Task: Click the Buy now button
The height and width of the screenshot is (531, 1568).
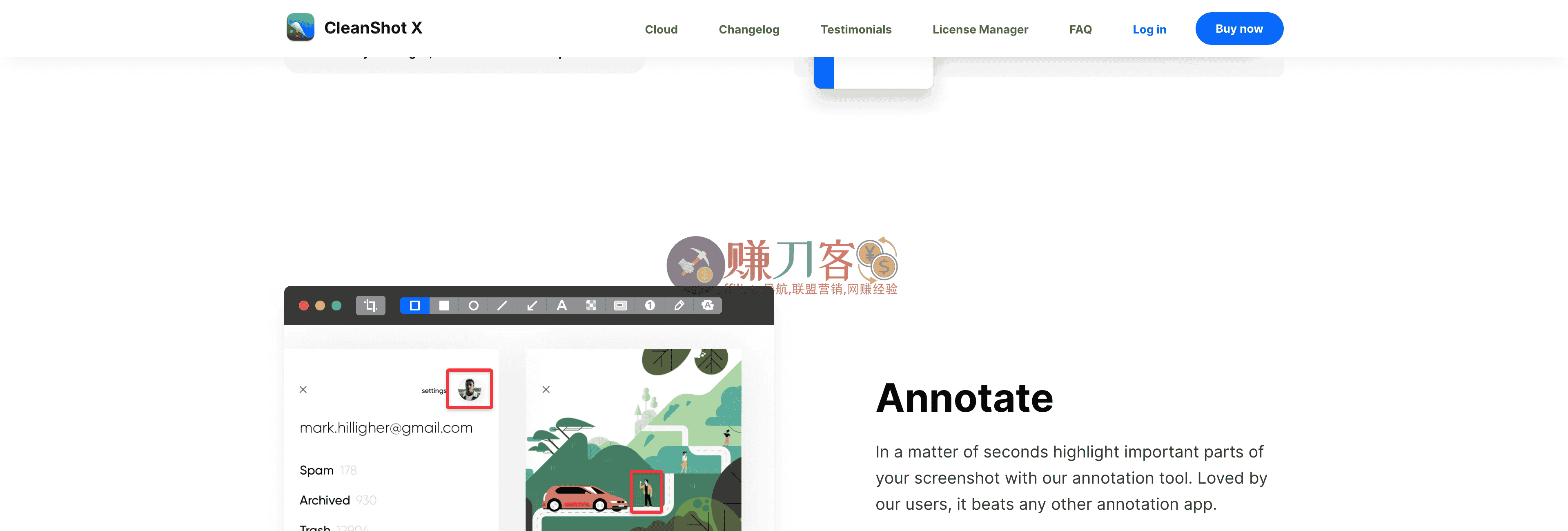Action: tap(1239, 29)
